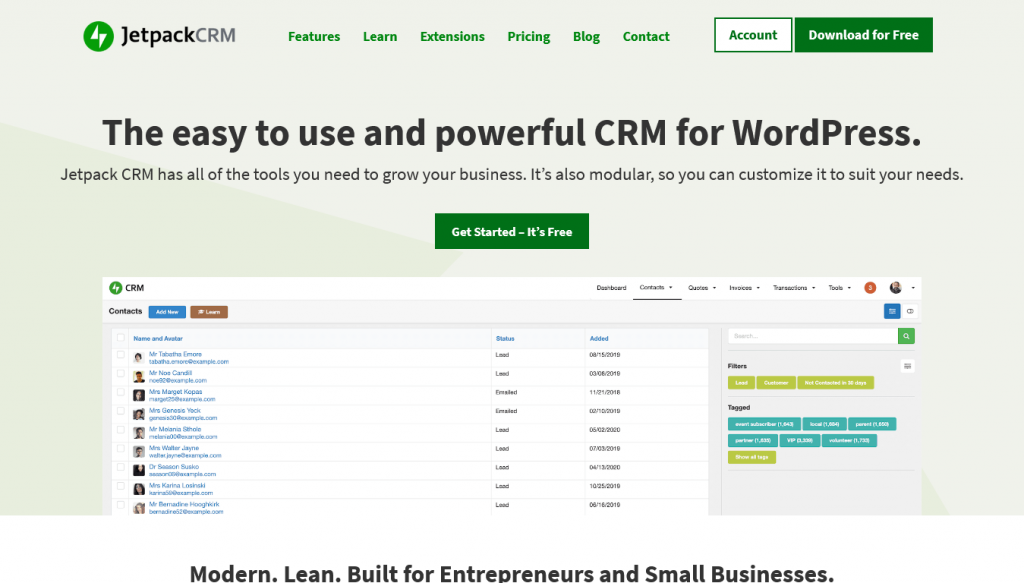Click the tabatha.emore@example.com email link

pos(189,362)
